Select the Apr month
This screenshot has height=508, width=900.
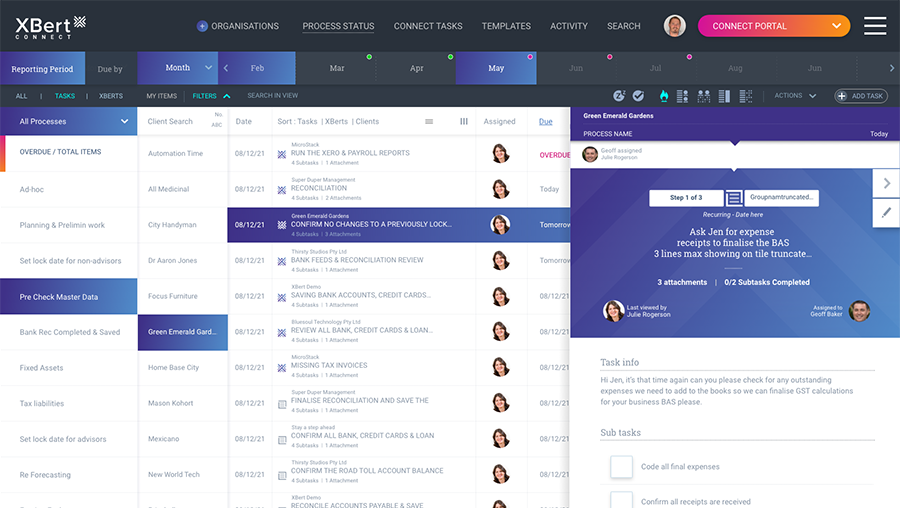point(417,68)
